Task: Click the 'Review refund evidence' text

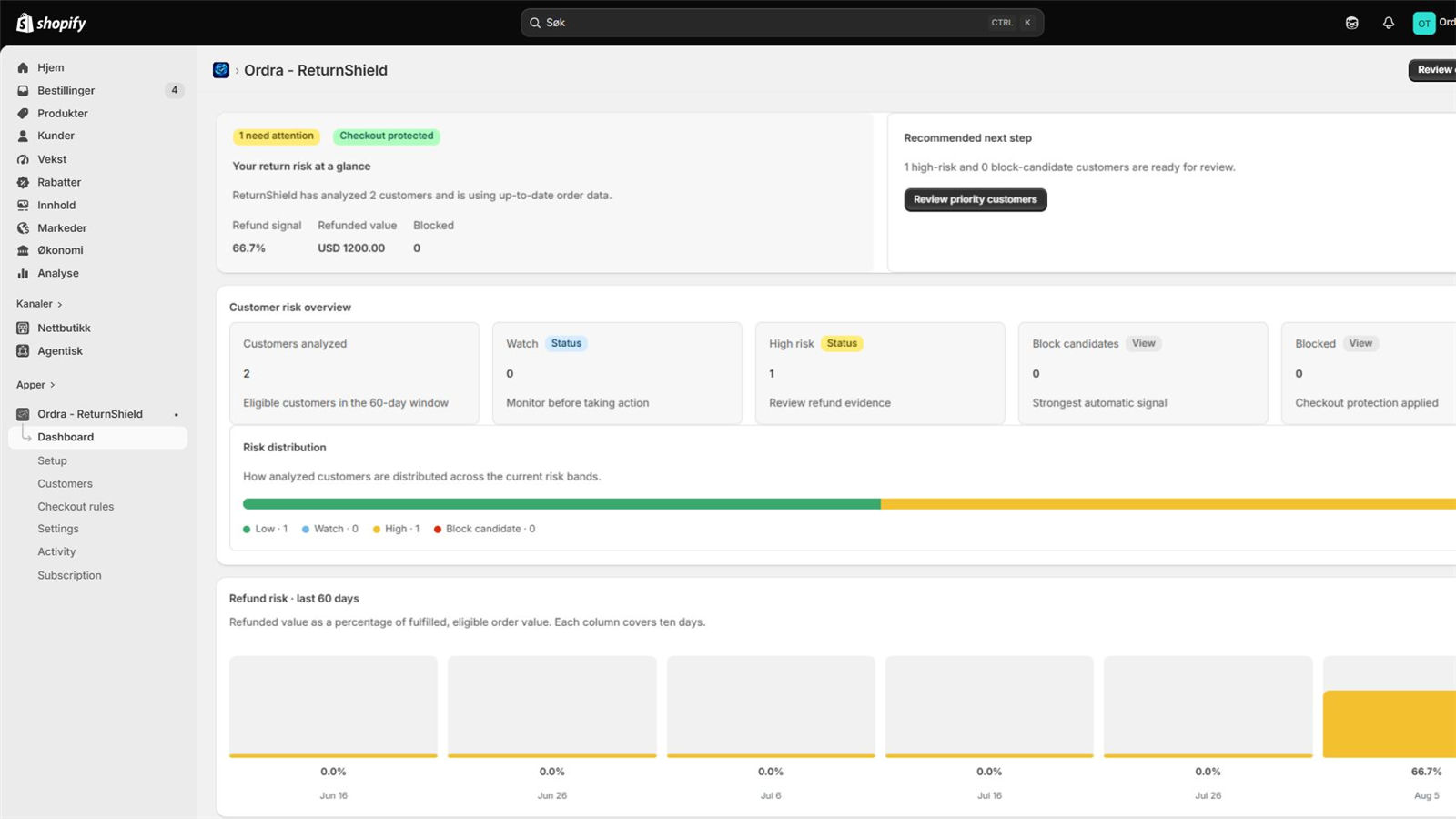Action: [830, 403]
